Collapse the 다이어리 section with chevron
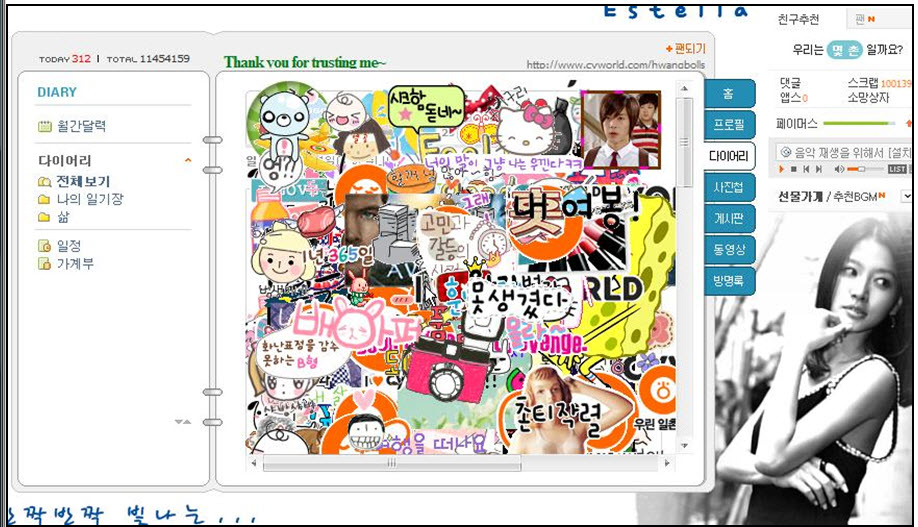The image size is (918, 527). tap(188, 160)
